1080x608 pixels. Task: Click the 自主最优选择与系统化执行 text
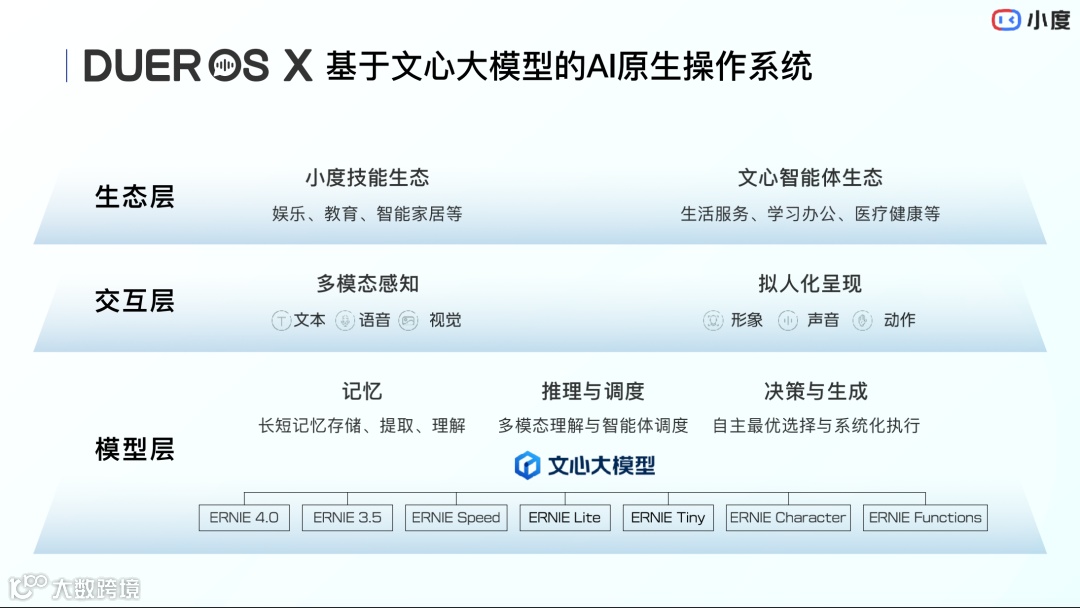(816, 426)
